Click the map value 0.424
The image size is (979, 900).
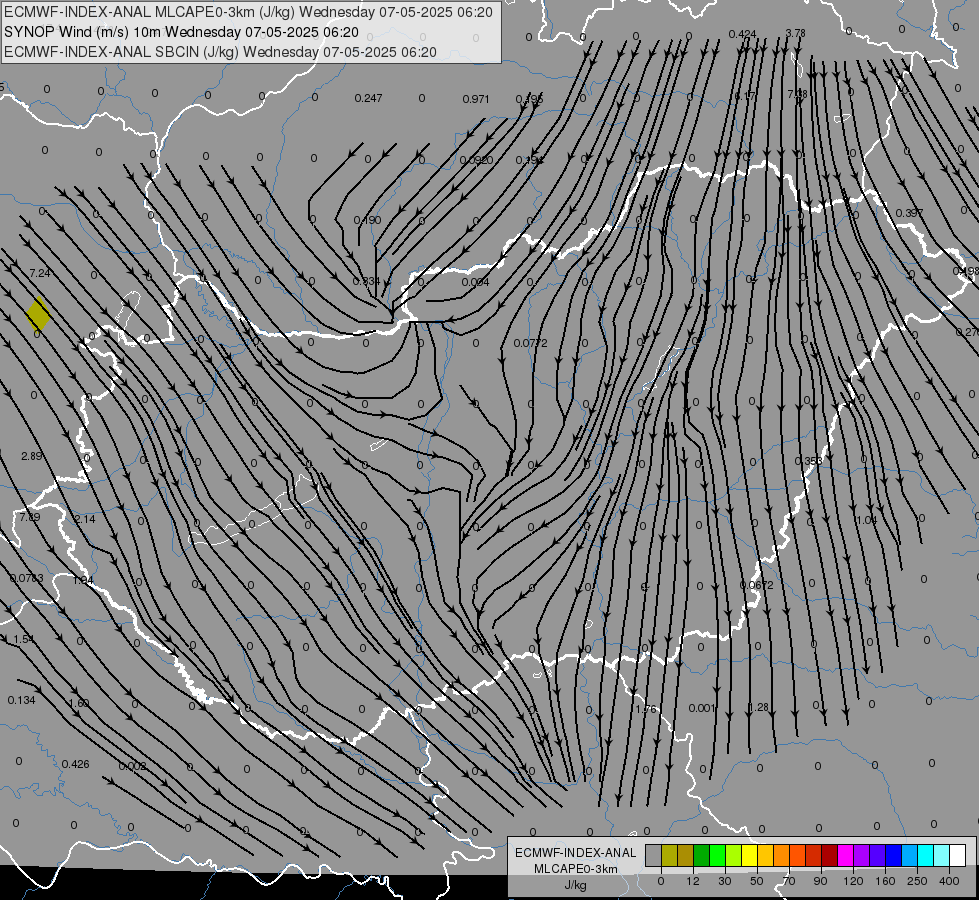(742, 34)
